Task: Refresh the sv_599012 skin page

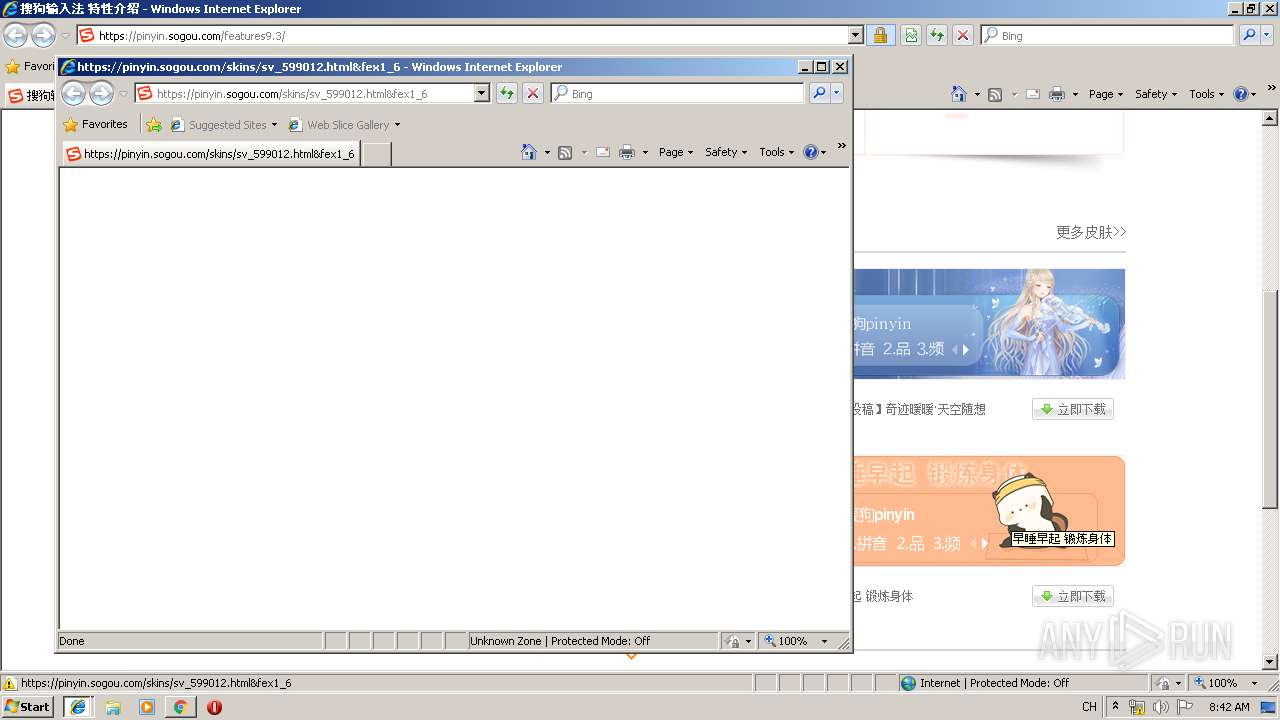Action: pyautogui.click(x=507, y=93)
